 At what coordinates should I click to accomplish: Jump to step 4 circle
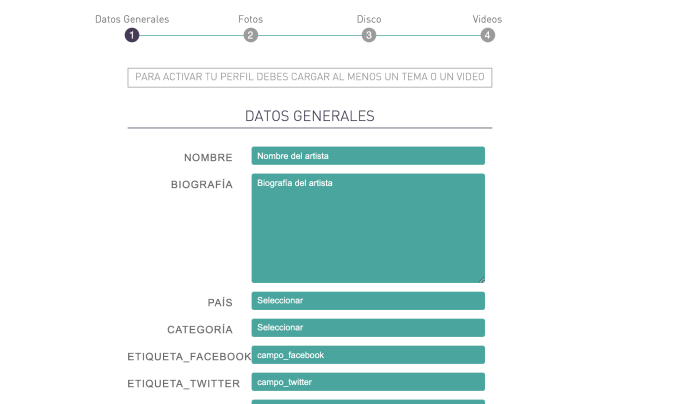coord(487,35)
